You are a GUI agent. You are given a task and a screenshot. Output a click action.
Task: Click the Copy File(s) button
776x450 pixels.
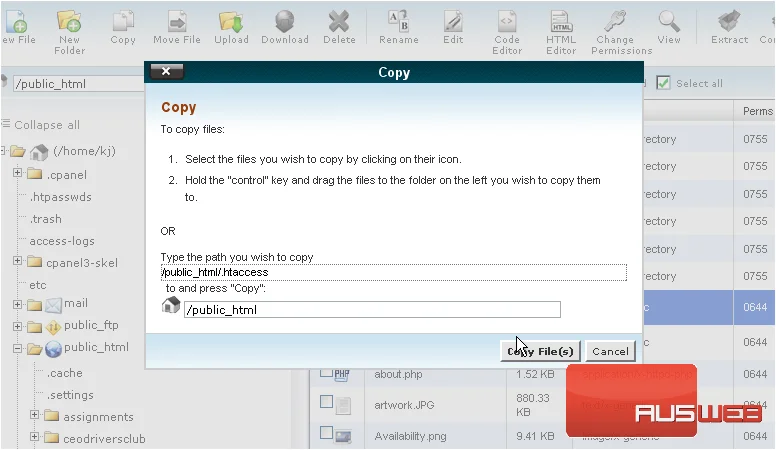pos(540,351)
